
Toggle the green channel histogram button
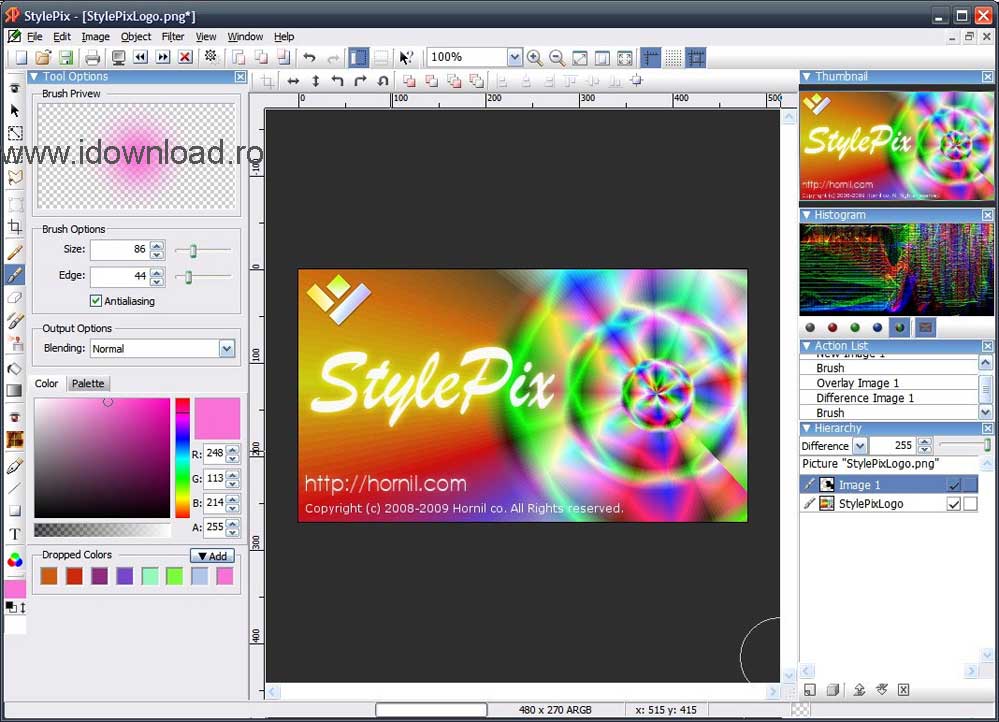[855, 328]
